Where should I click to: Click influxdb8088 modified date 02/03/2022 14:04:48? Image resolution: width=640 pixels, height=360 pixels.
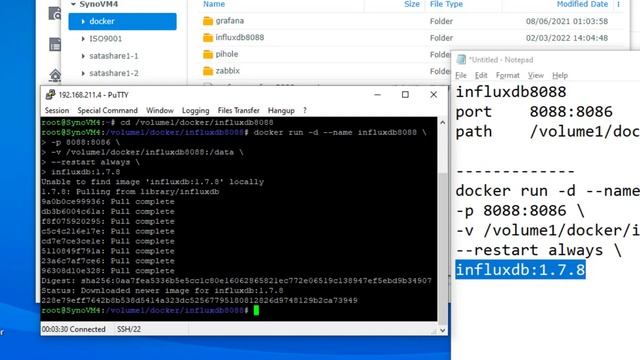click(x=567, y=38)
